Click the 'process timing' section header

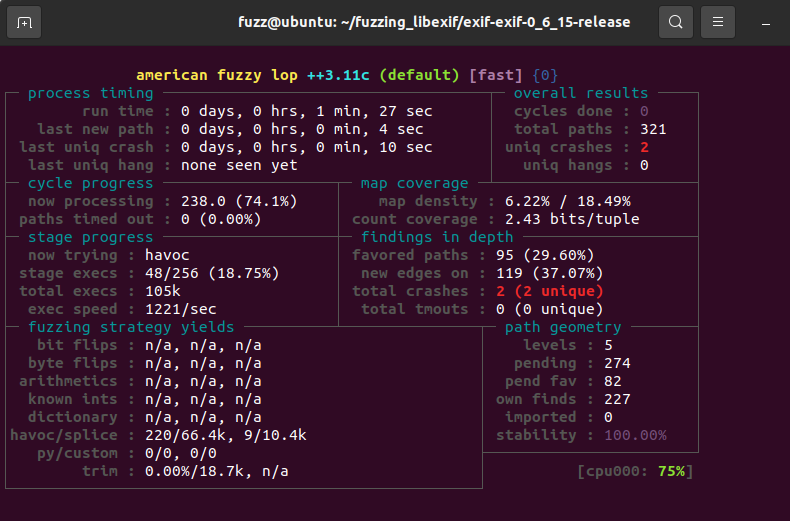point(90,93)
